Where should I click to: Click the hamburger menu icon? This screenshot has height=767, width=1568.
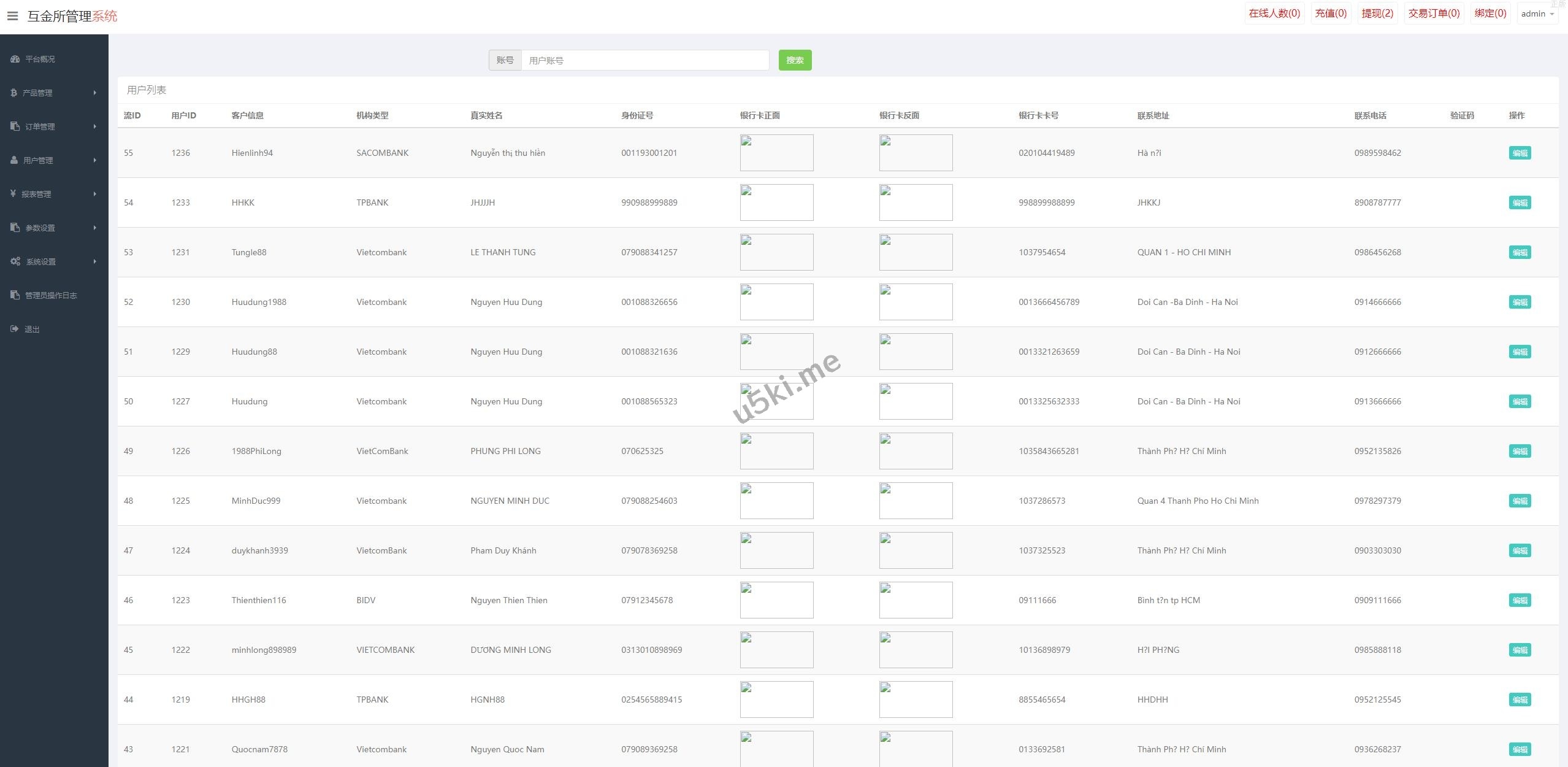[12, 15]
